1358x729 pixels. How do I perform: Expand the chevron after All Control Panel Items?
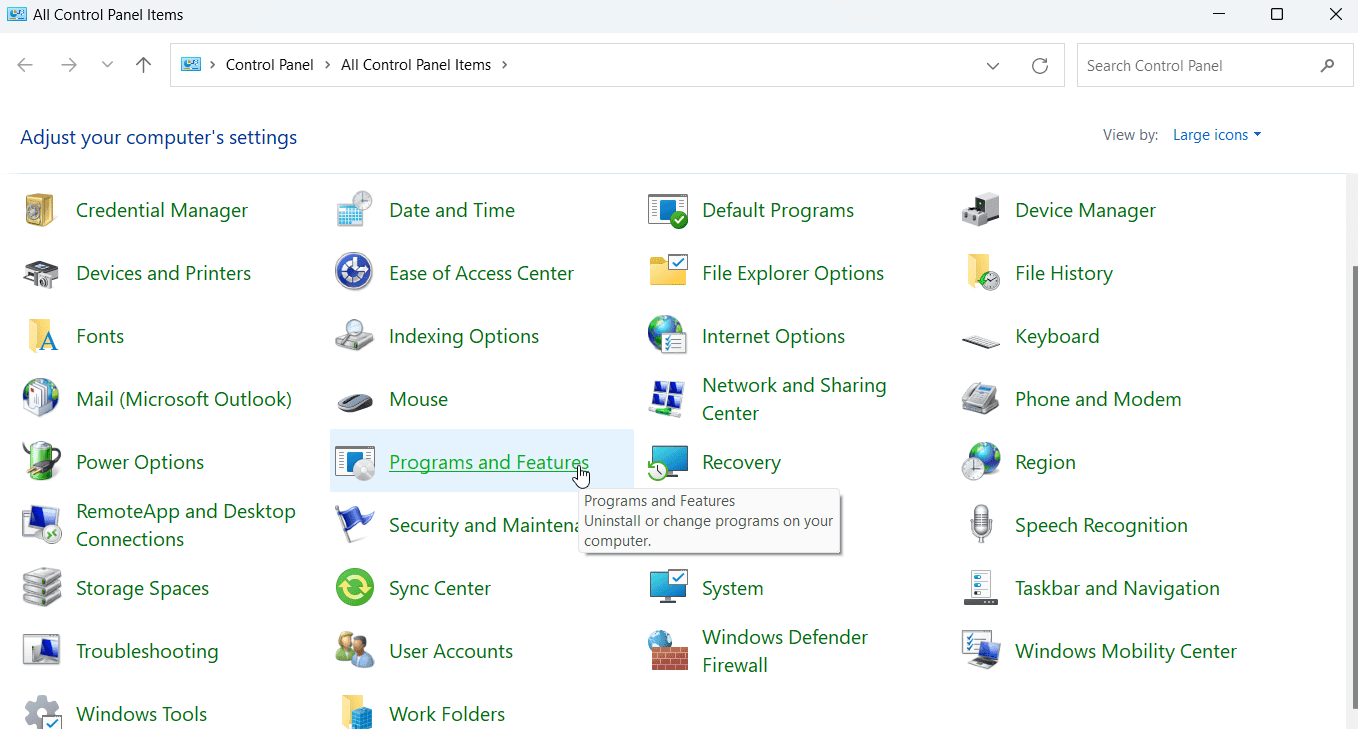click(x=504, y=65)
